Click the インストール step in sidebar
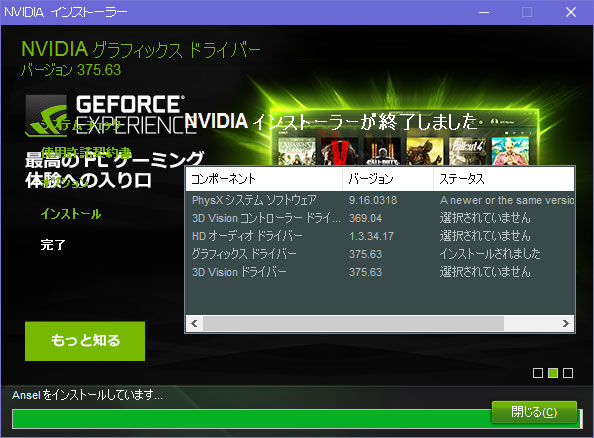The image size is (594, 438). click(x=71, y=214)
